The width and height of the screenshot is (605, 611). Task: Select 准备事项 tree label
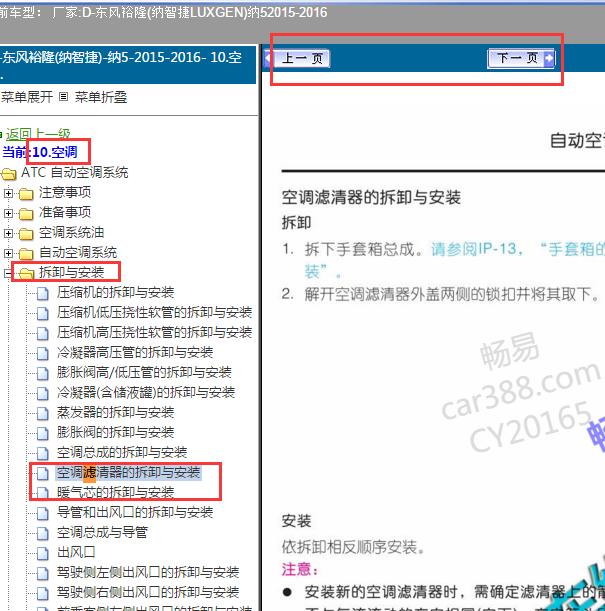tap(65, 212)
